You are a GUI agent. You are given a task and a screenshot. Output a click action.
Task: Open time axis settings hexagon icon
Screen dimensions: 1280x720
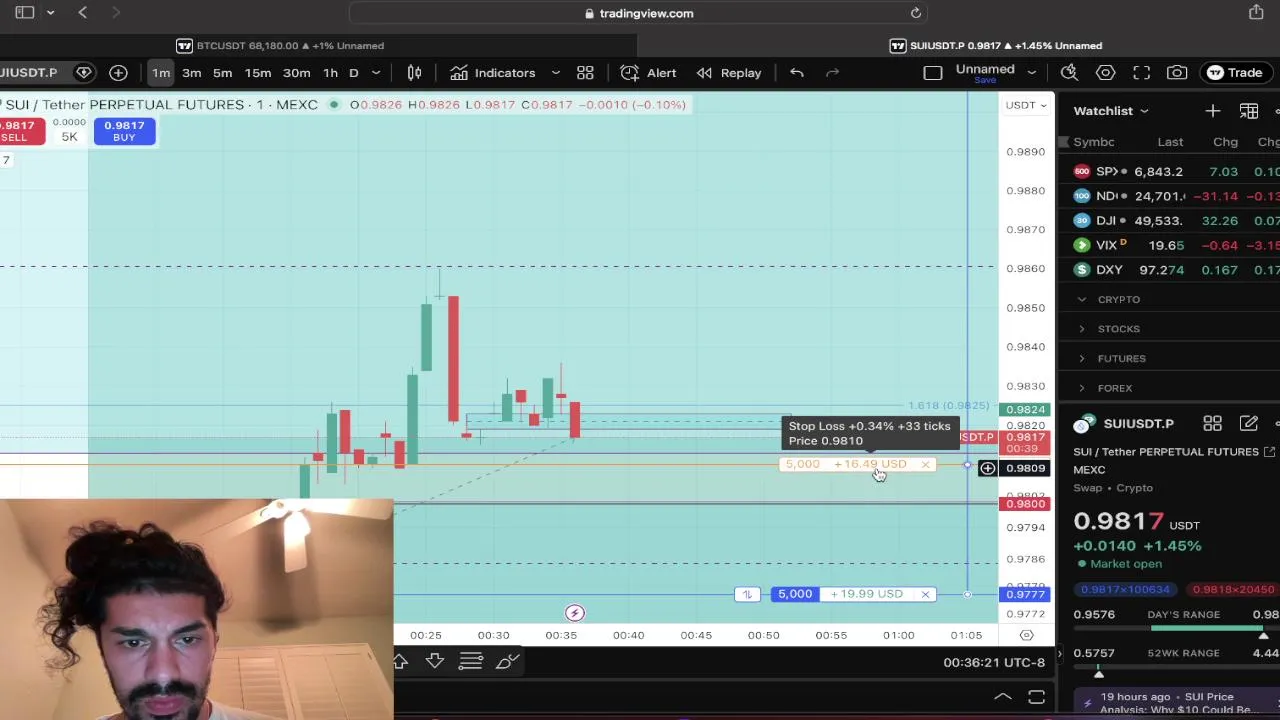(x=1026, y=635)
